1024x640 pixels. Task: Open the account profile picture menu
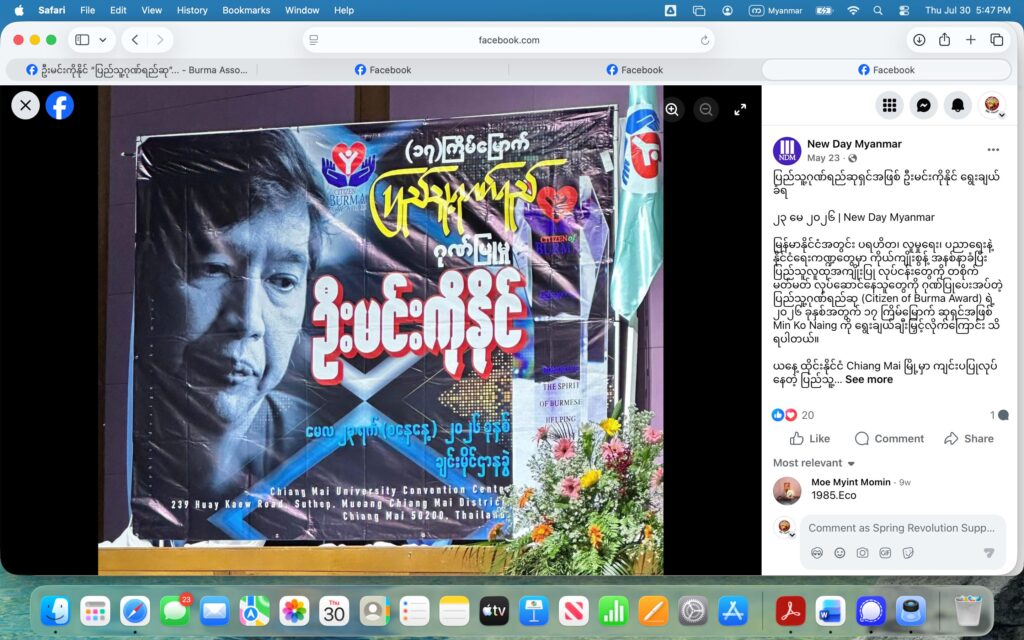click(x=992, y=105)
